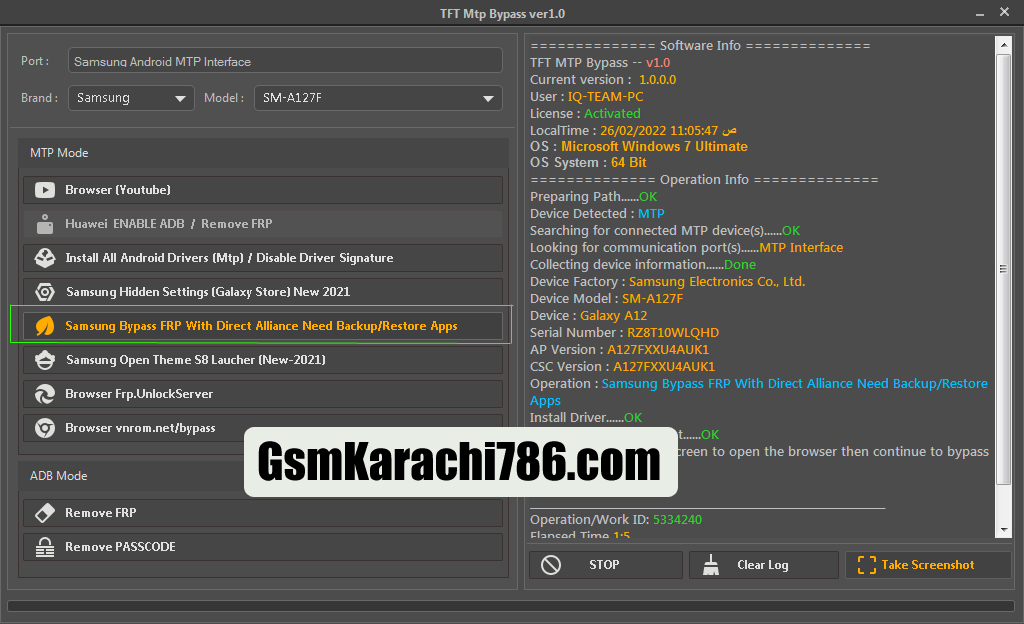Viewport: 1024px width, 624px height.
Task: Click the Chrome icon beside Browser vnrom.net/bypass
Action: [x=45, y=428]
